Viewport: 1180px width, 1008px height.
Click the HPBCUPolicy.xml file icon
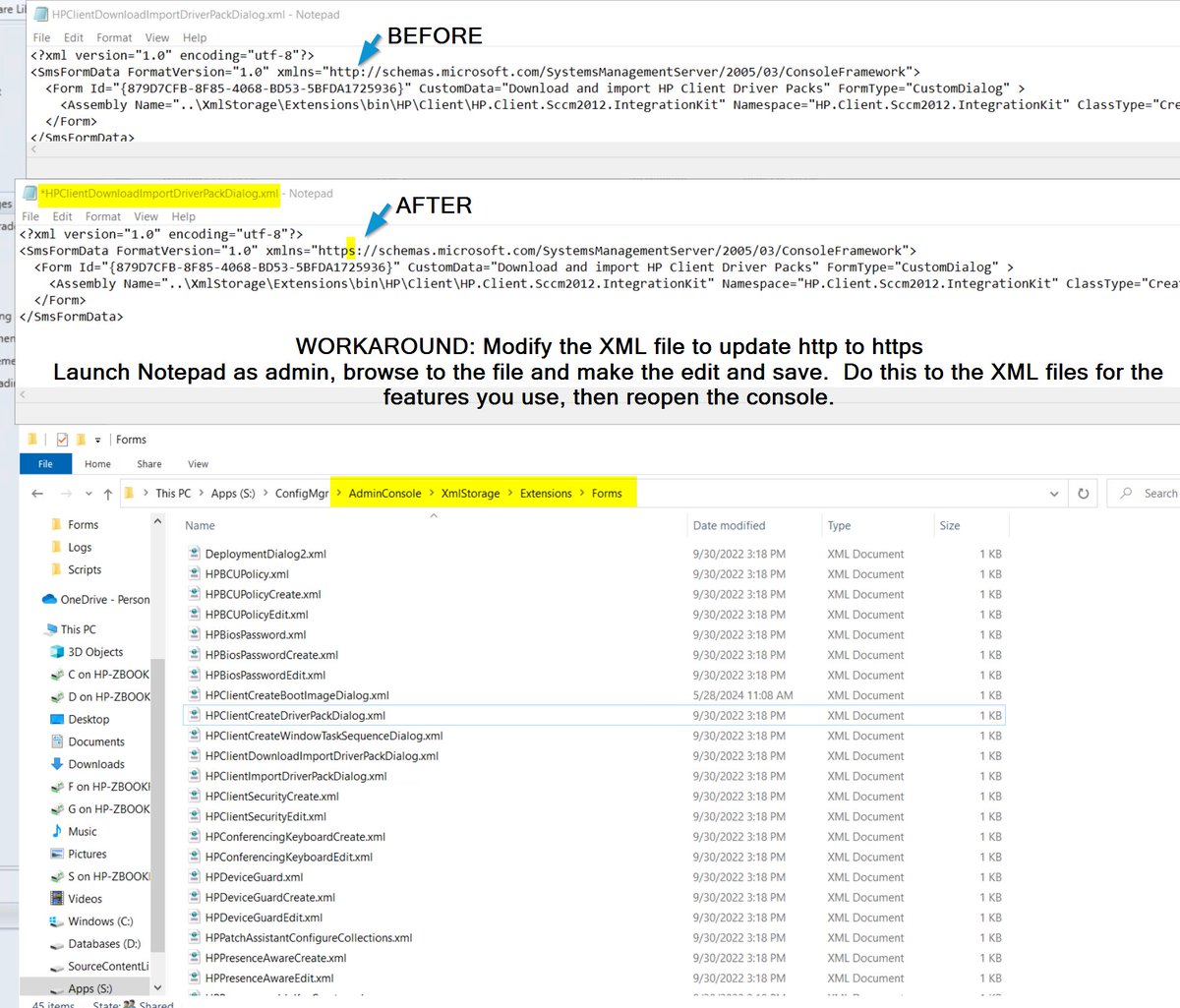pos(194,574)
